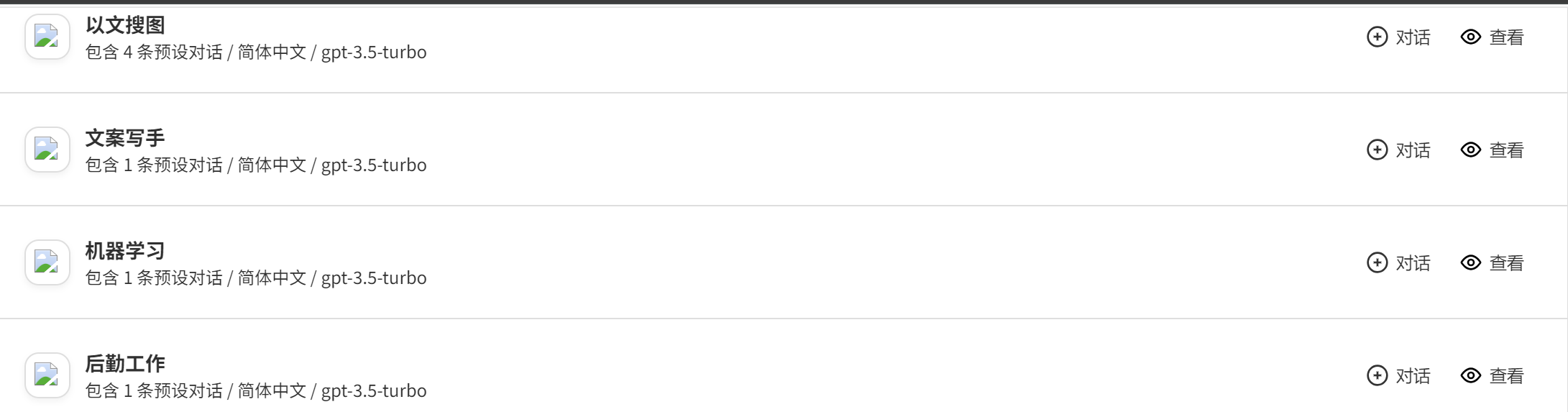Click the eye icon in the 后勤工作 row
The height and width of the screenshot is (412, 1568).
[1471, 375]
